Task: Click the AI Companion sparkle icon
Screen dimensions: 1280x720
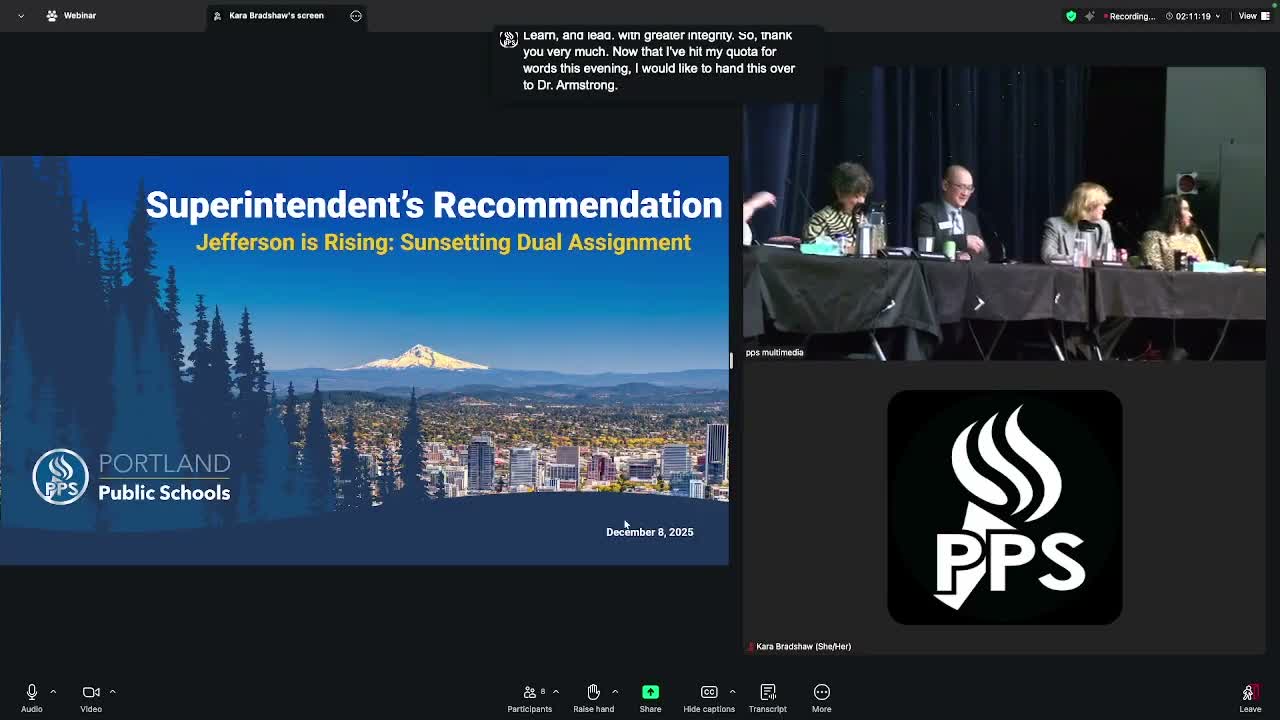Action: 1089,16
